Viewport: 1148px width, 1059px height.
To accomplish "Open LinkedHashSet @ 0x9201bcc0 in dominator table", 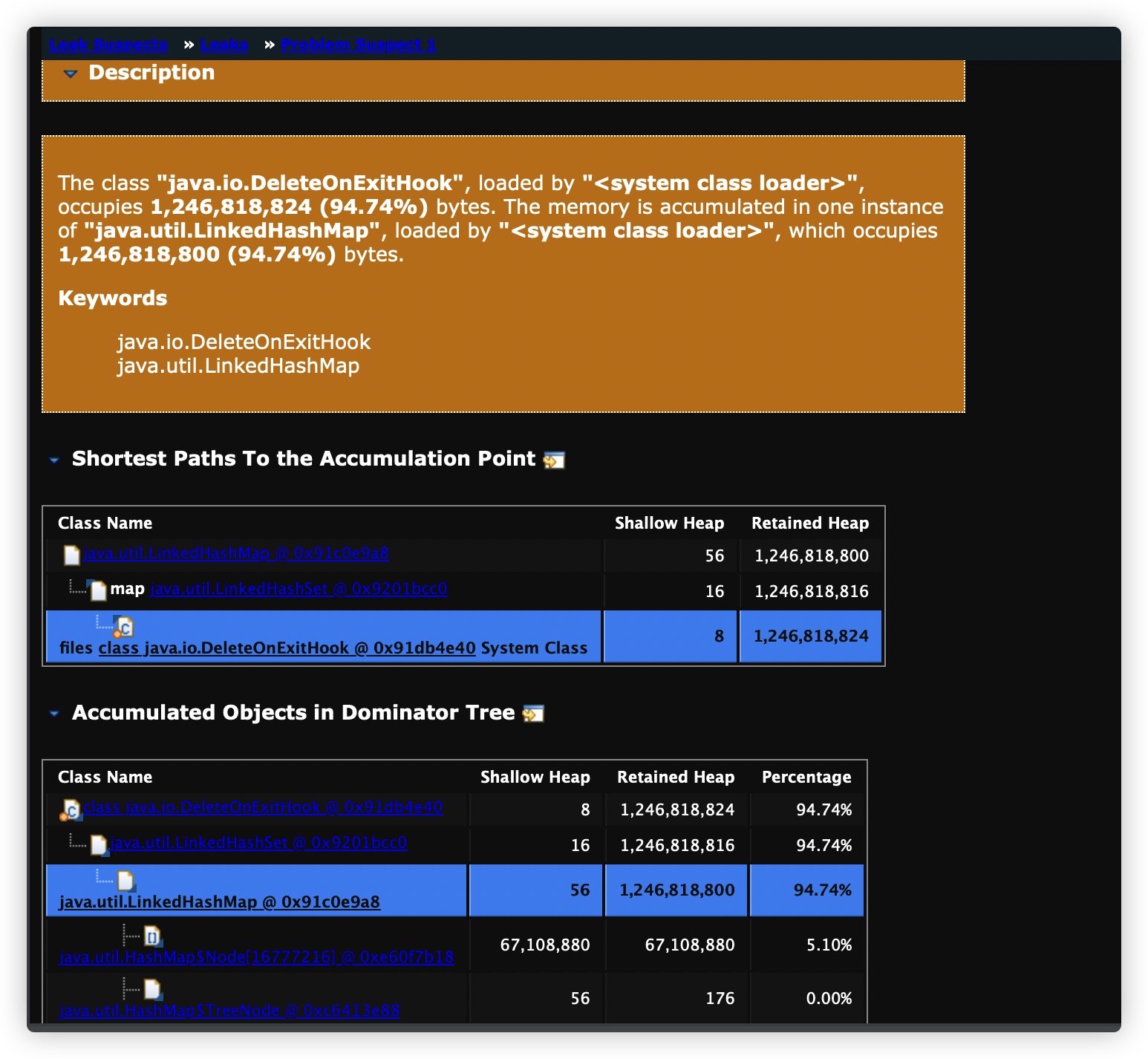I will click(258, 843).
